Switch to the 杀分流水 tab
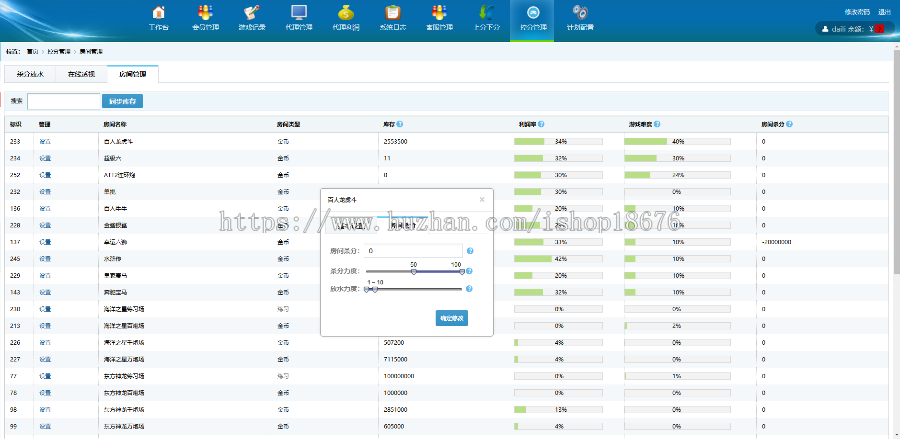The image size is (900, 439). tap(29, 74)
